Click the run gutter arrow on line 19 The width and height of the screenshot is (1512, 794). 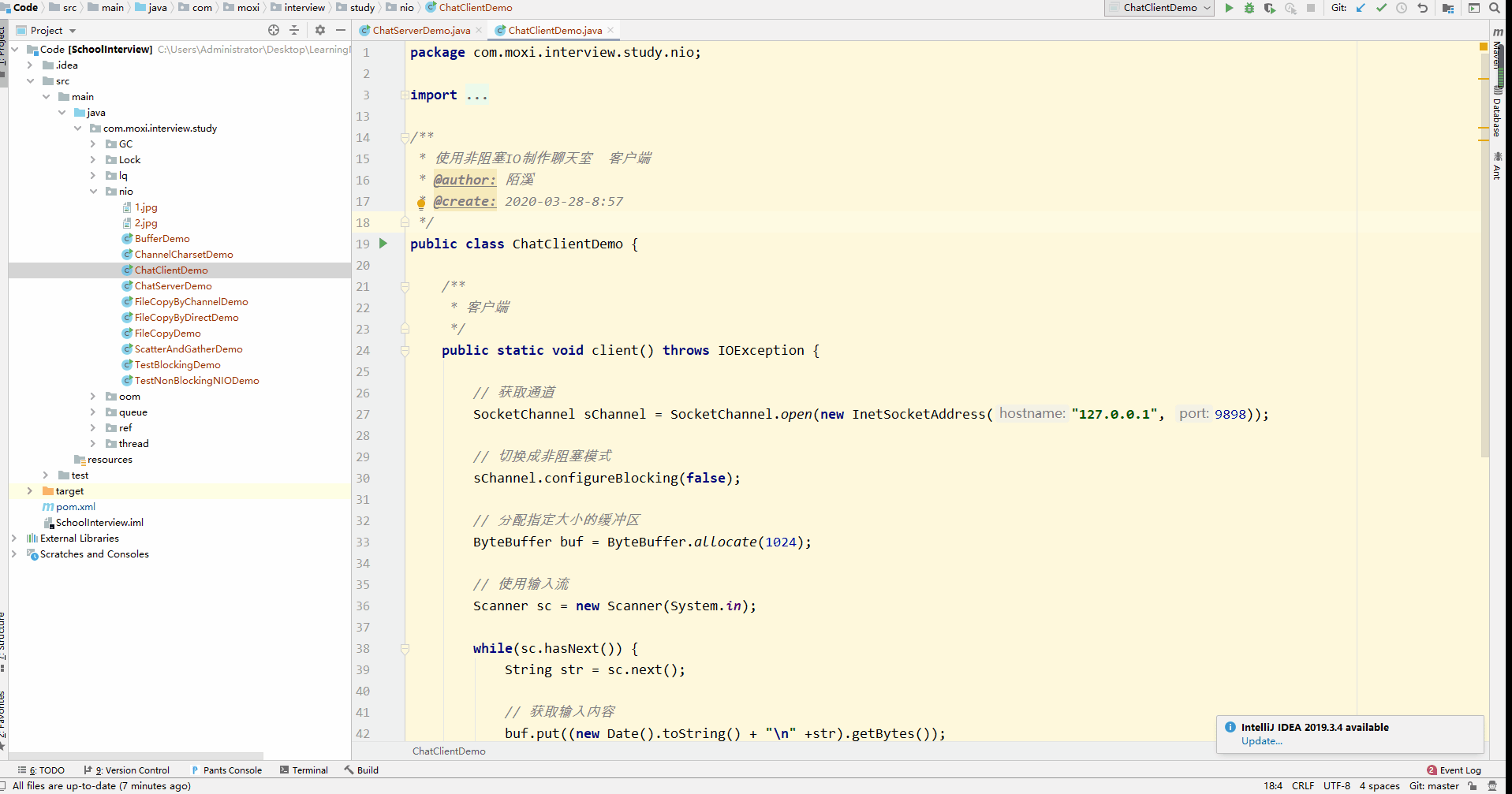coord(383,244)
